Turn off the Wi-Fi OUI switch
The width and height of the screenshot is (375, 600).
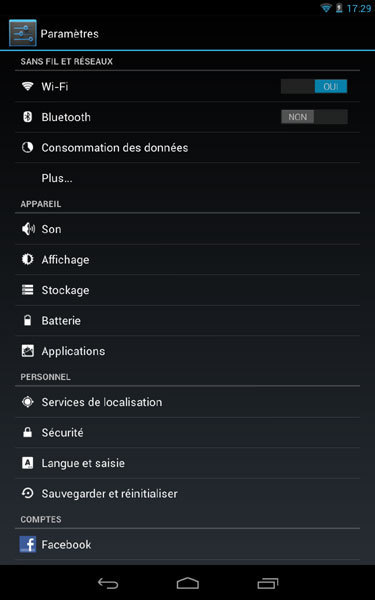(314, 86)
